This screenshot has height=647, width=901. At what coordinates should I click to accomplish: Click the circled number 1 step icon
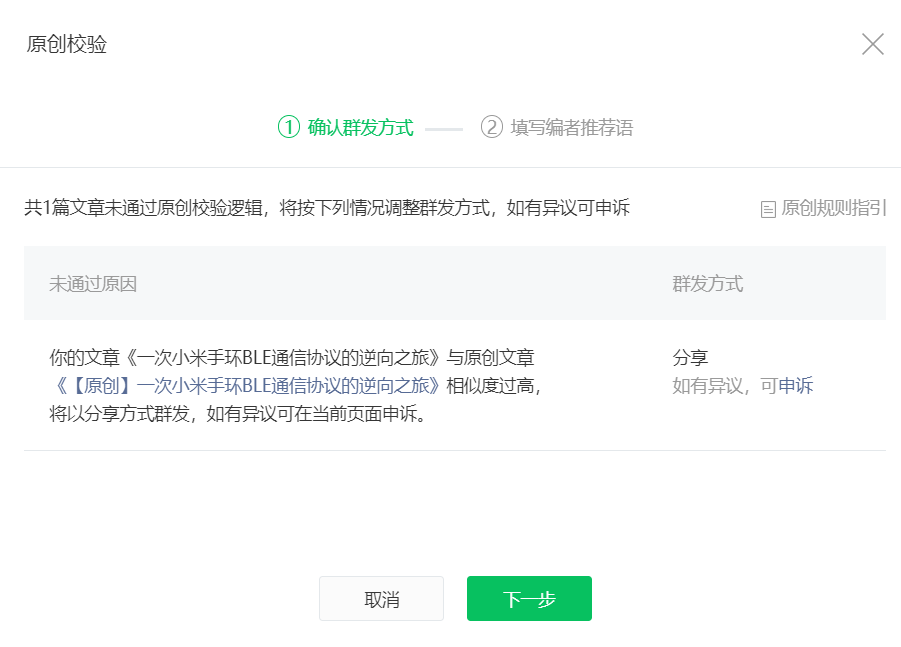289,127
